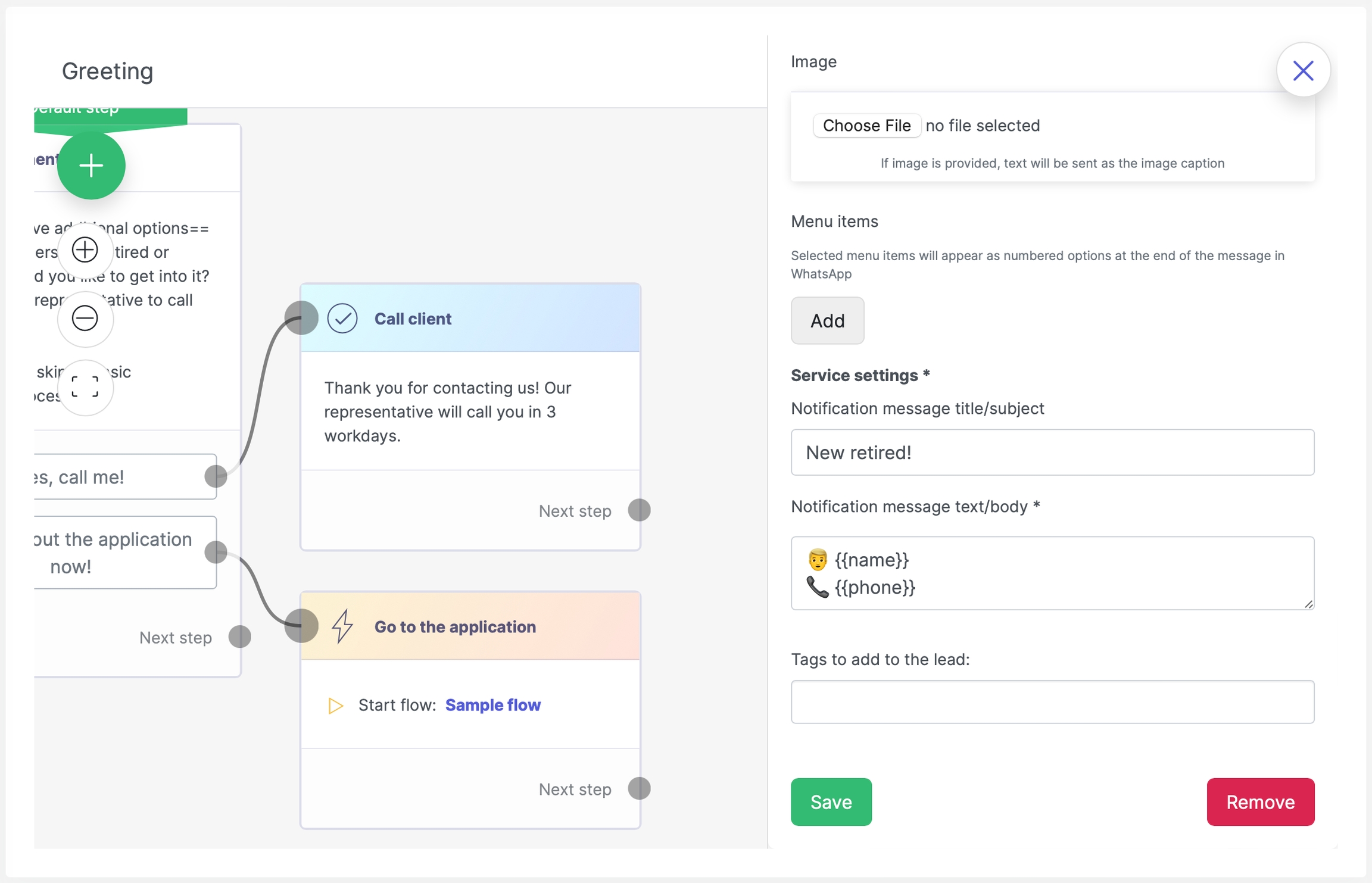Viewport: 1372px width, 883px height.
Task: Click the Choose File button
Action: coord(866,126)
